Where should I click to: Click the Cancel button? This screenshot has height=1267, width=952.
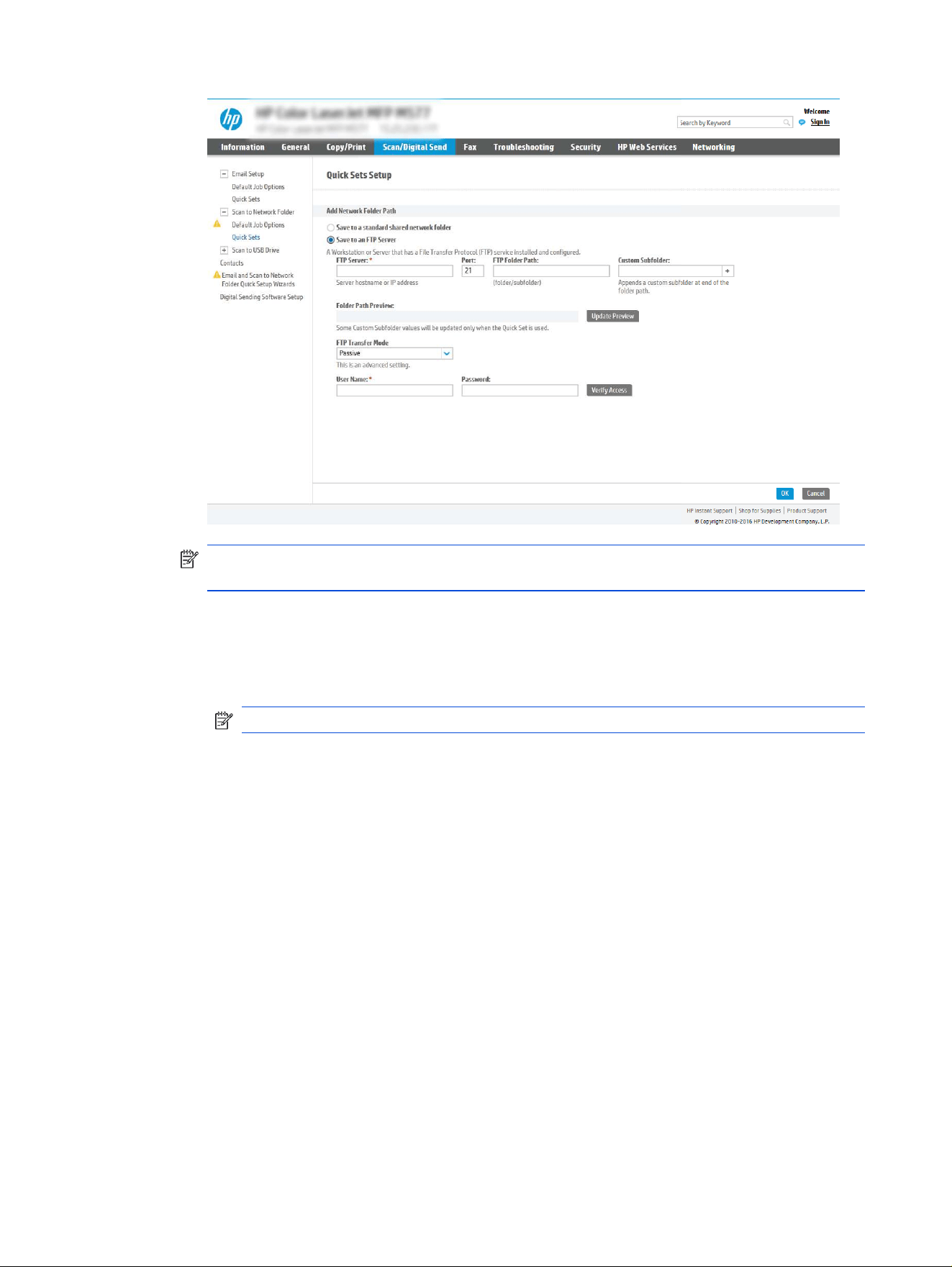(x=816, y=494)
